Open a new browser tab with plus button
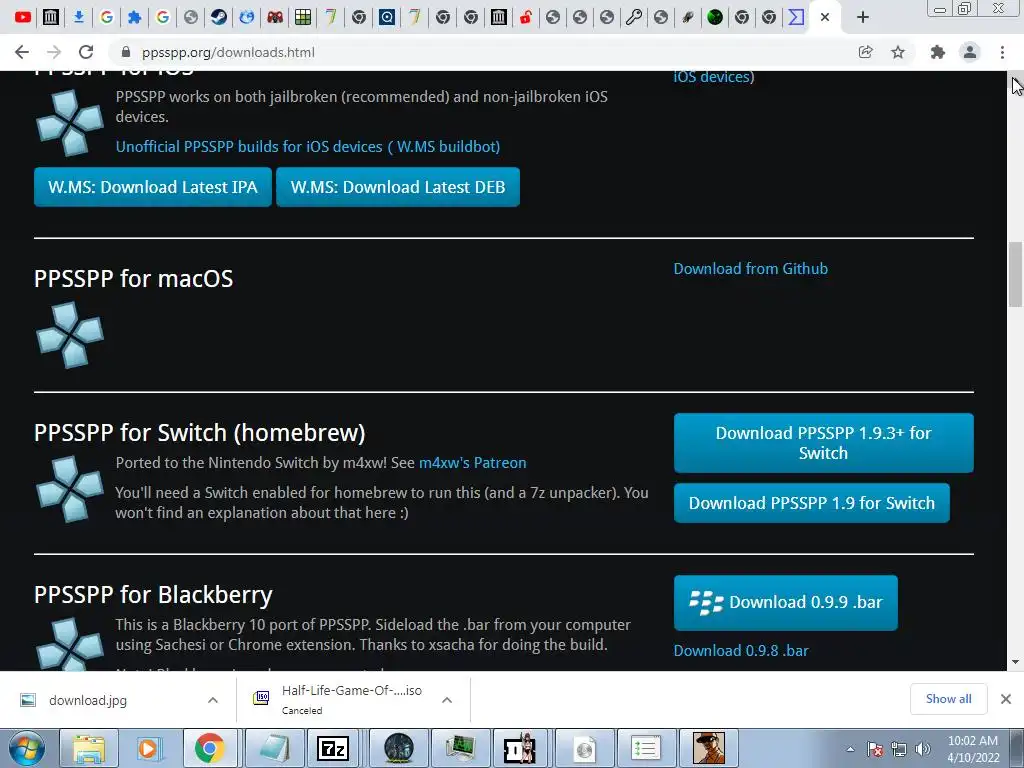The height and width of the screenshot is (768, 1024). [x=863, y=17]
